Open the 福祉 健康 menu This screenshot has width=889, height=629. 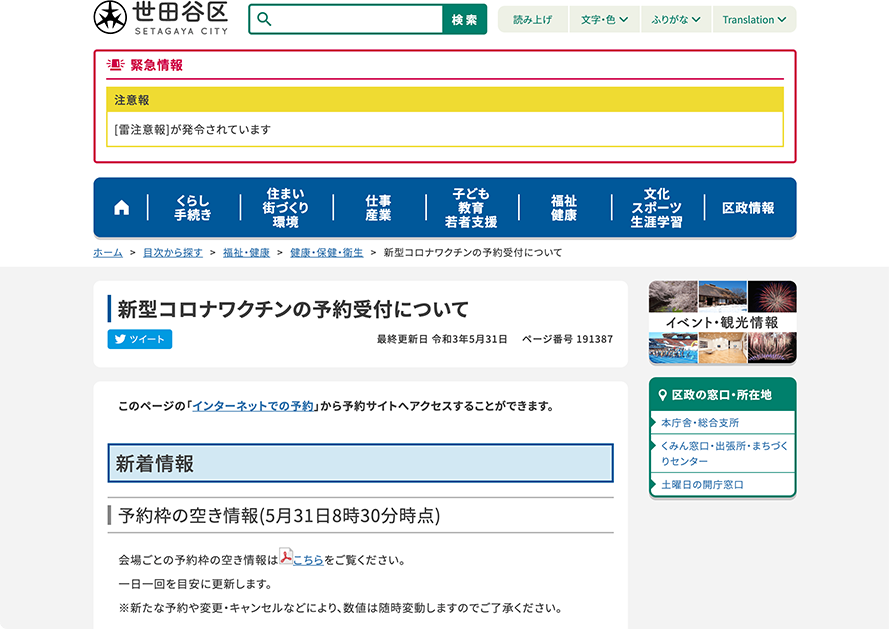564,208
